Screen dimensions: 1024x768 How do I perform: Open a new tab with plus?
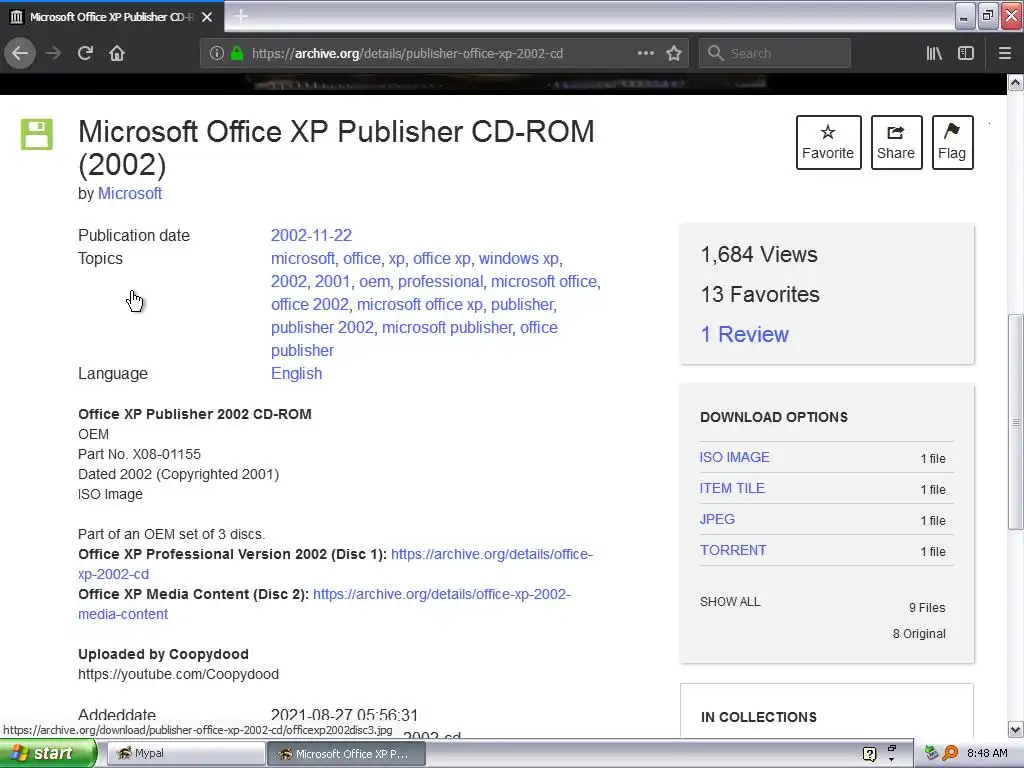coord(241,16)
